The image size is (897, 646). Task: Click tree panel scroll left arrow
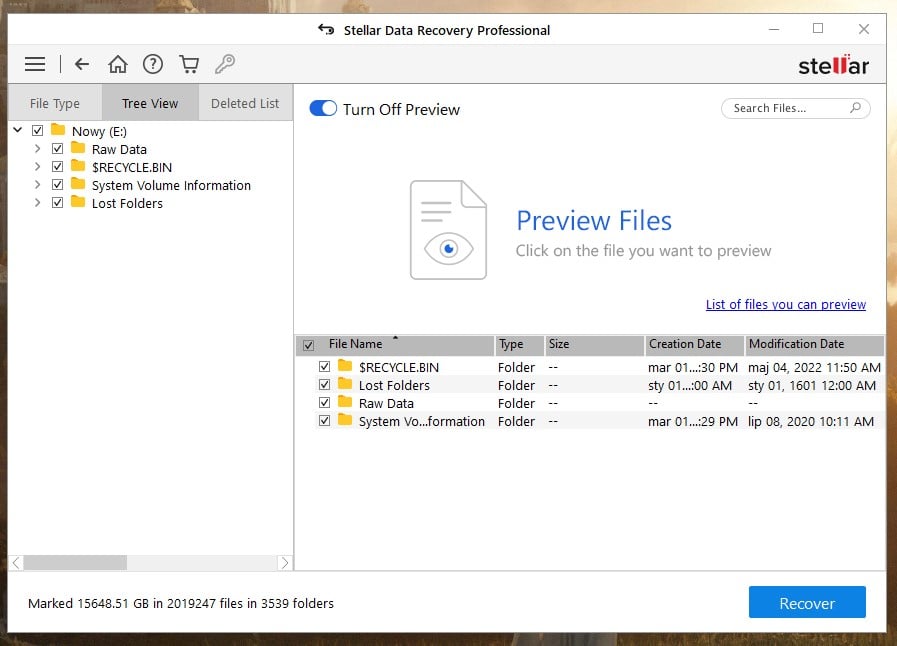pyautogui.click(x=16, y=562)
